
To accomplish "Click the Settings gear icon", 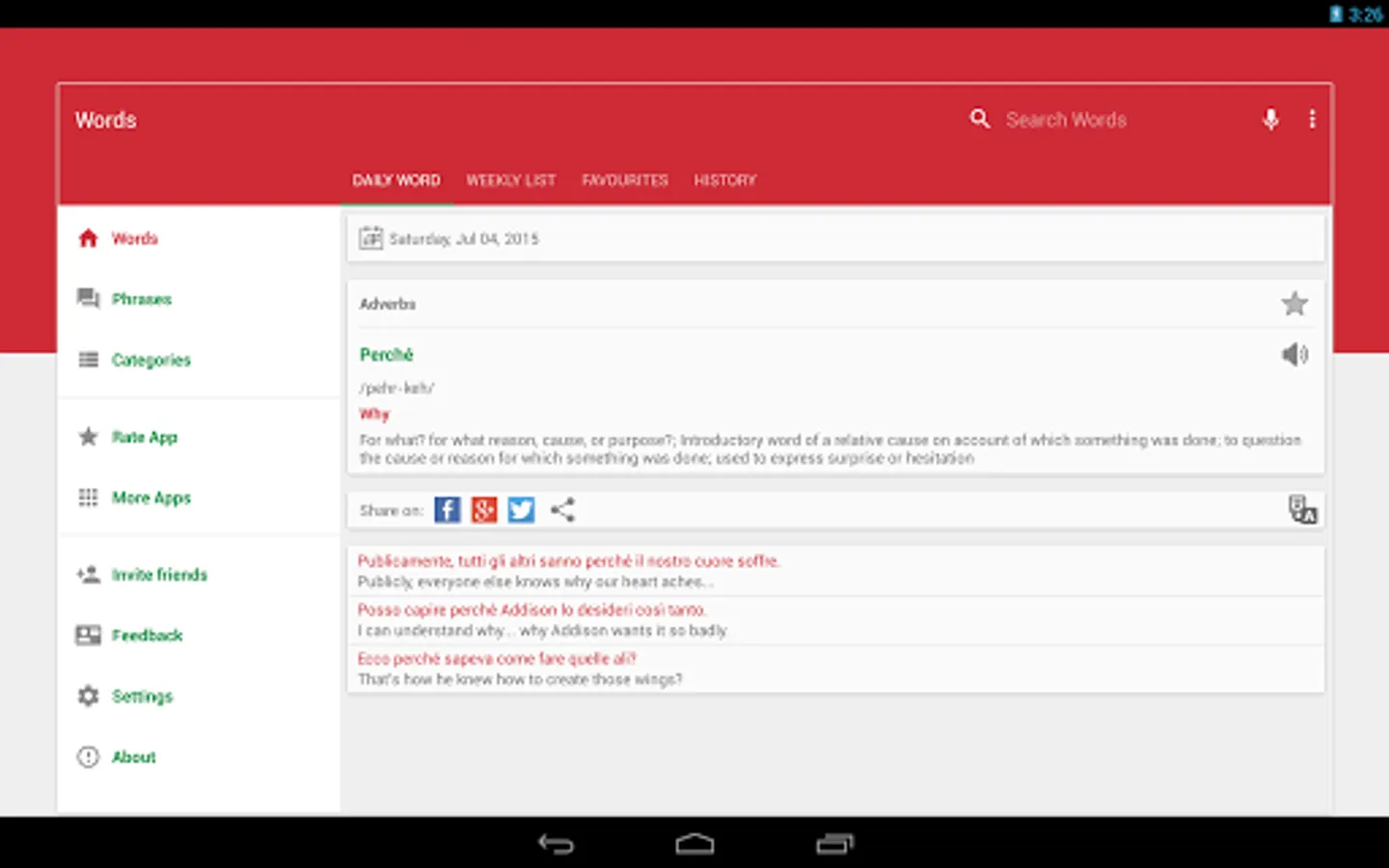I will click(x=88, y=696).
